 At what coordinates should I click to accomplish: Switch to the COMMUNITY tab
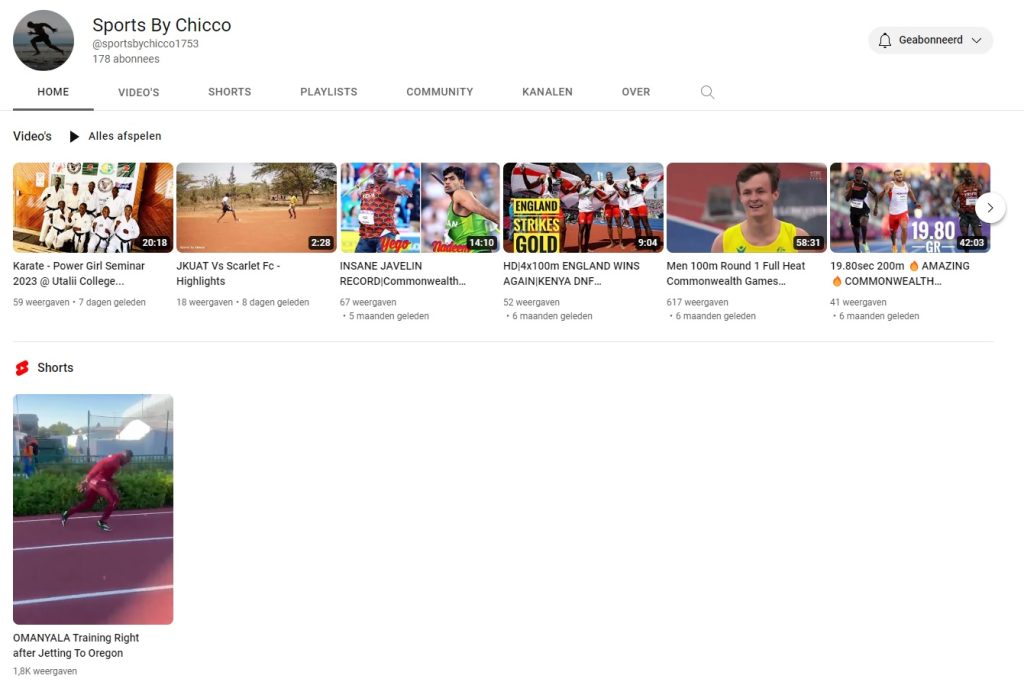pos(439,91)
